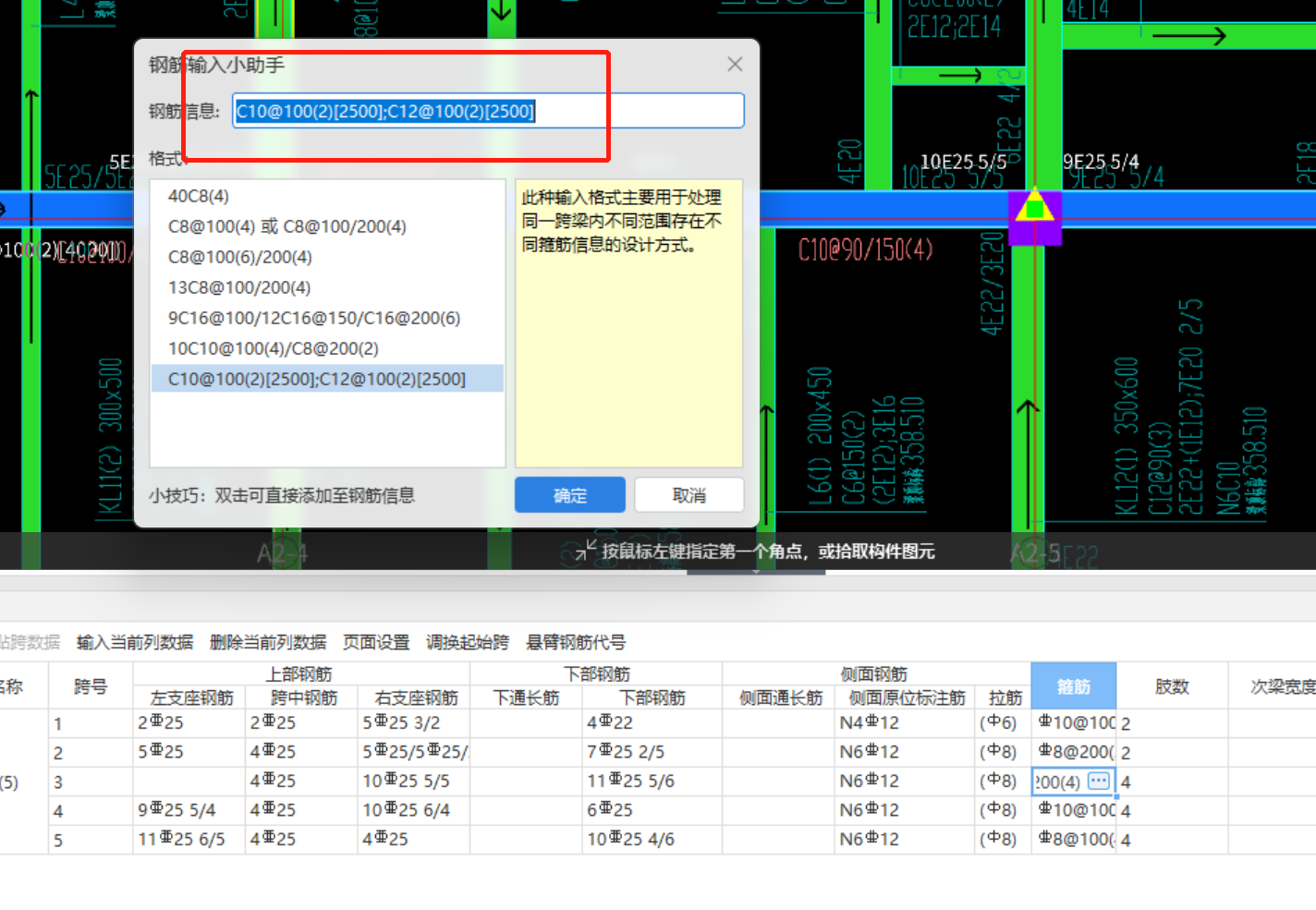Click the 钢筋信息 input field
Viewport: 1316px width, 910px height.
488,111
